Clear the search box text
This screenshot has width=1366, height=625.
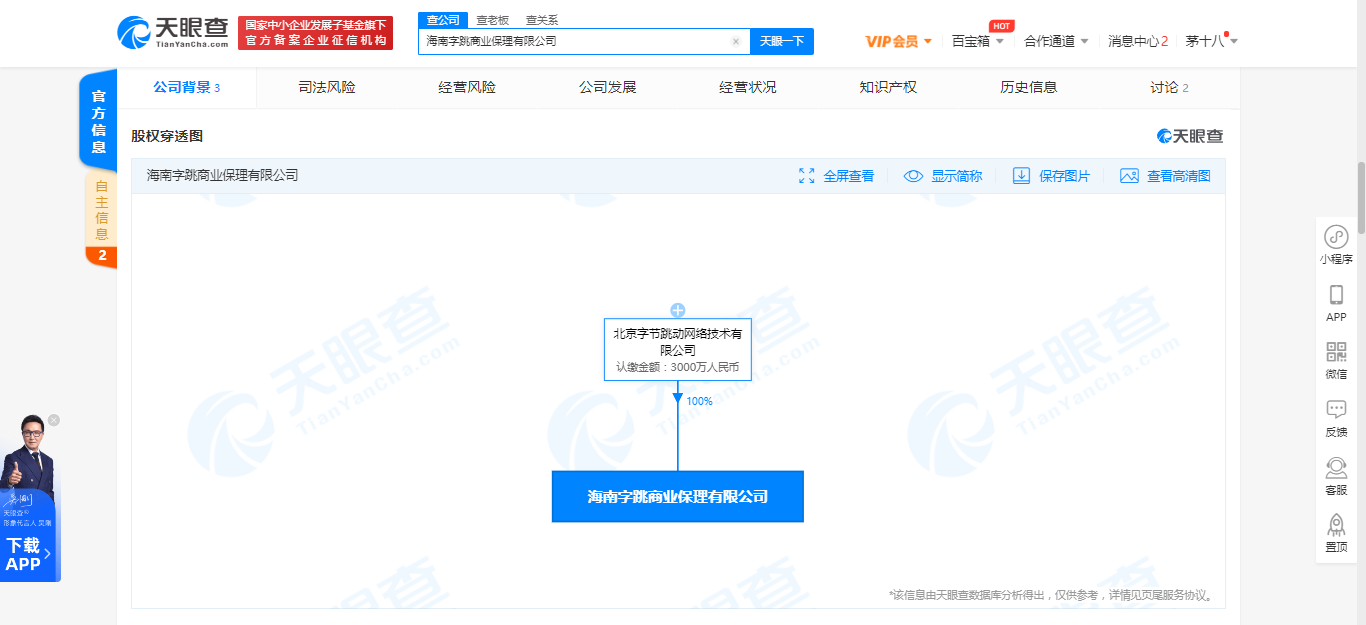click(736, 41)
